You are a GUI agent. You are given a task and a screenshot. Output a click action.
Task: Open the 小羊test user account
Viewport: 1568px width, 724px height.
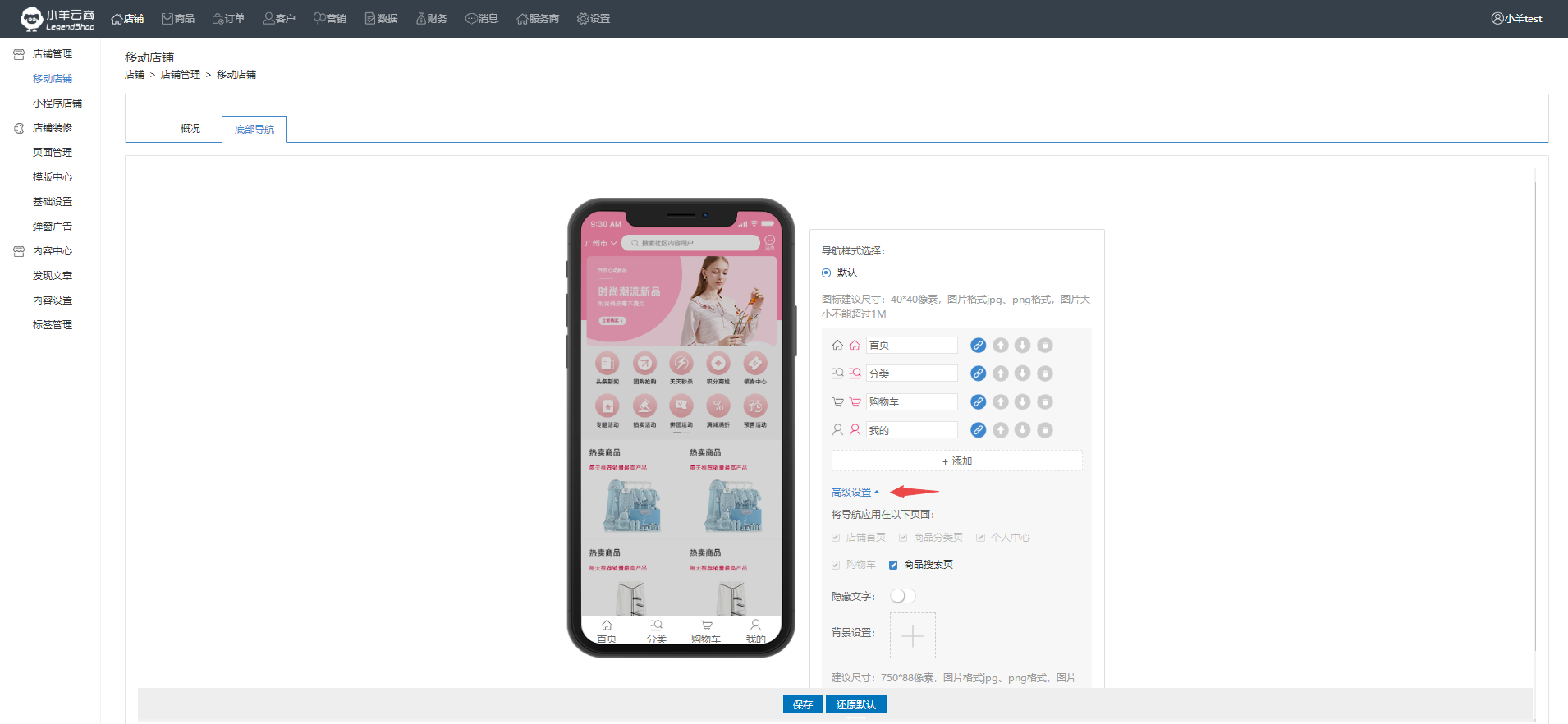[1516, 18]
